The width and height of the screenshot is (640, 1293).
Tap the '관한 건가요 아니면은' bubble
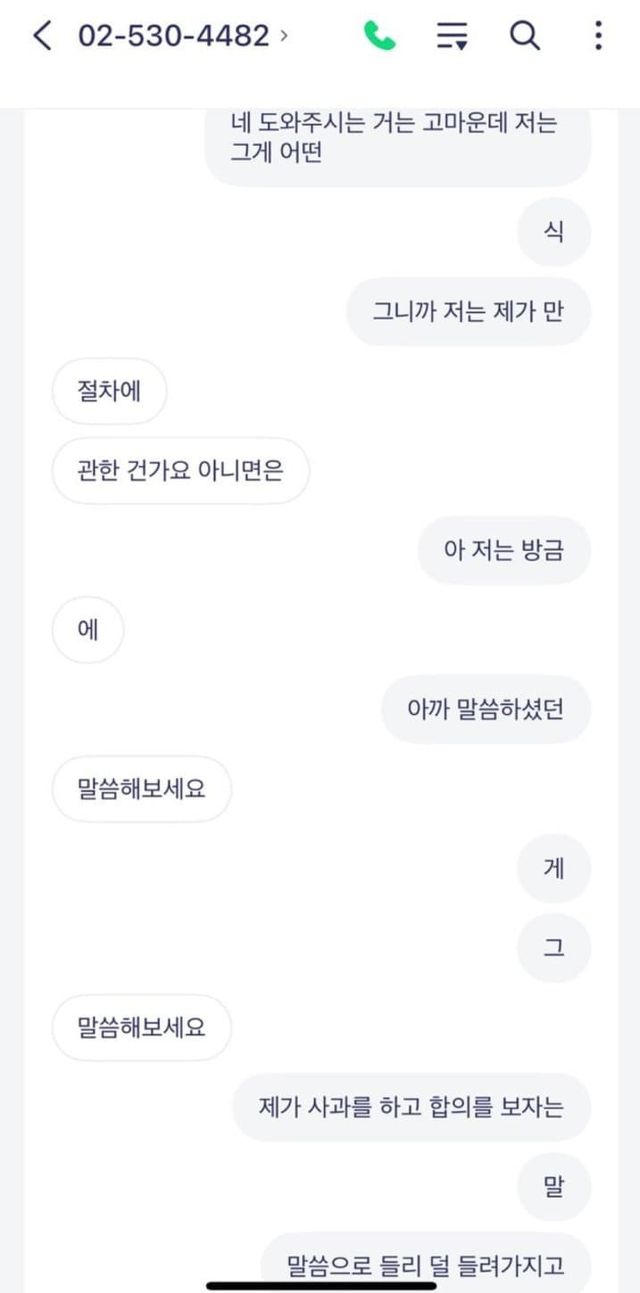[180, 470]
